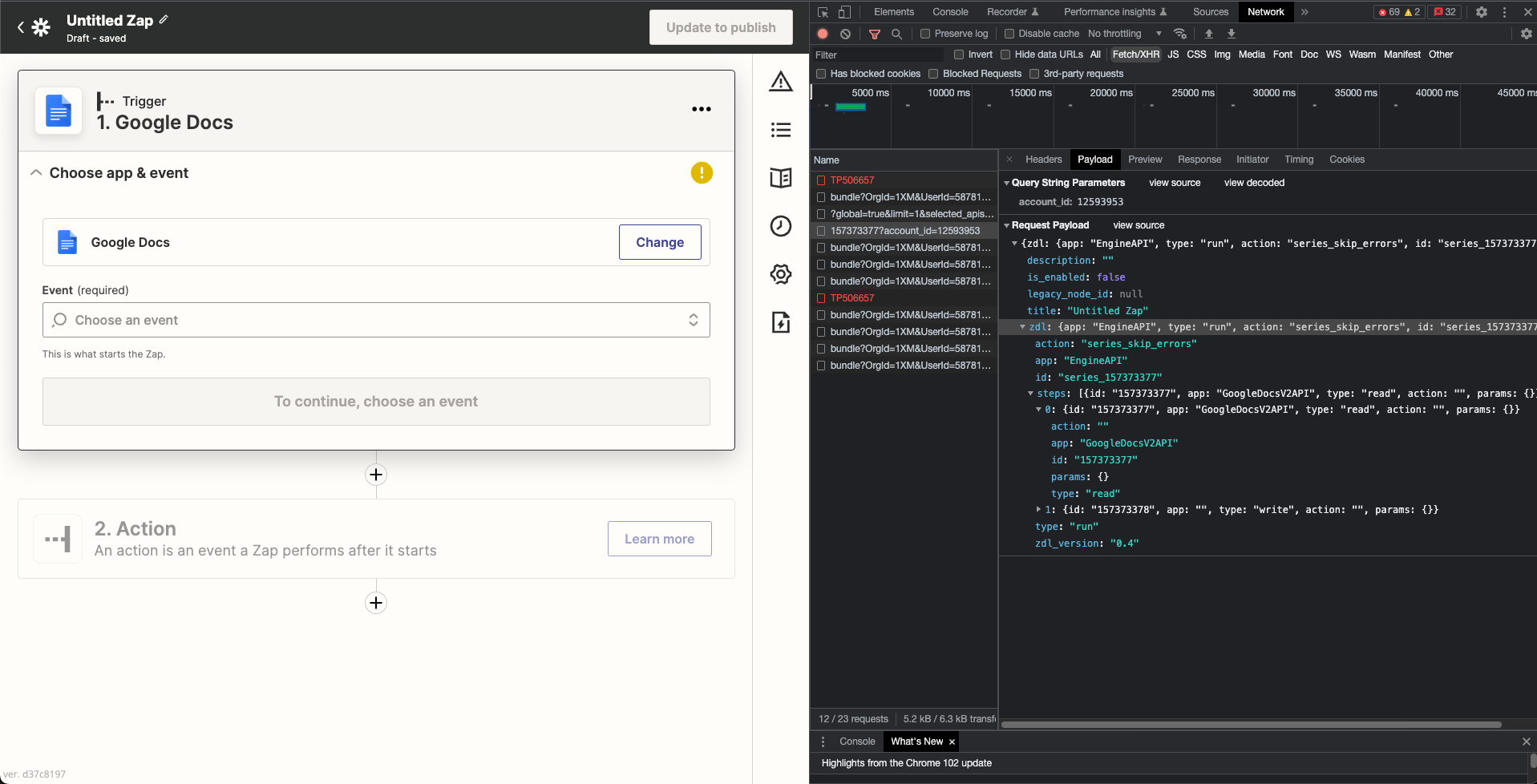
Task: Open the Preview tab of request
Action: coord(1145,160)
